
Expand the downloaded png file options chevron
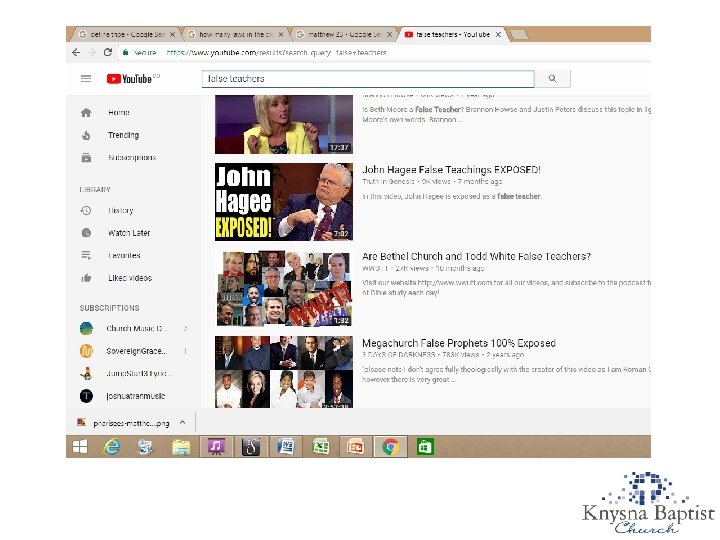(183, 422)
